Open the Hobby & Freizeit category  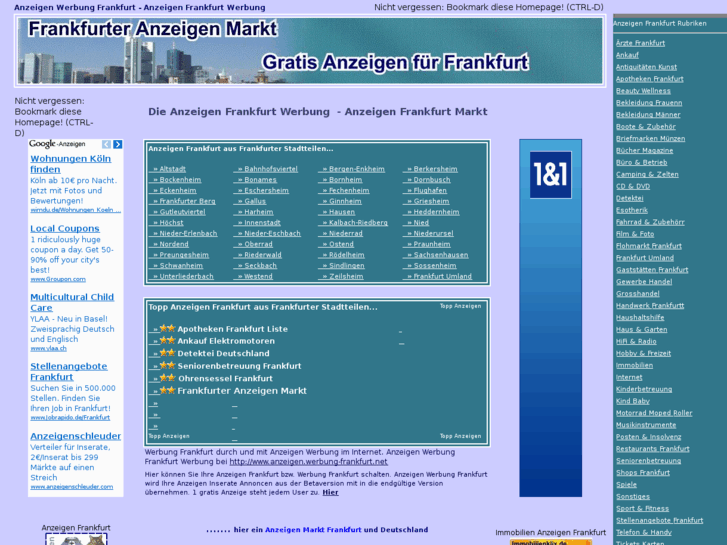643,353
